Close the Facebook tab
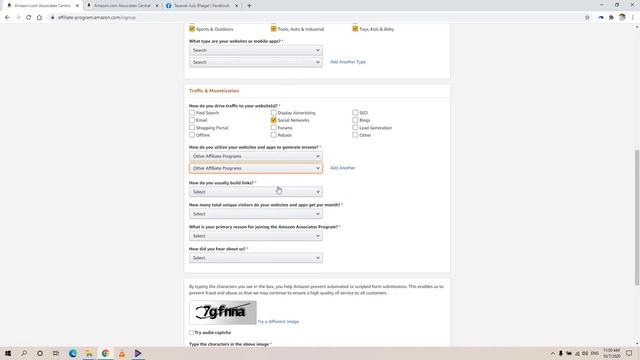 coord(236,6)
